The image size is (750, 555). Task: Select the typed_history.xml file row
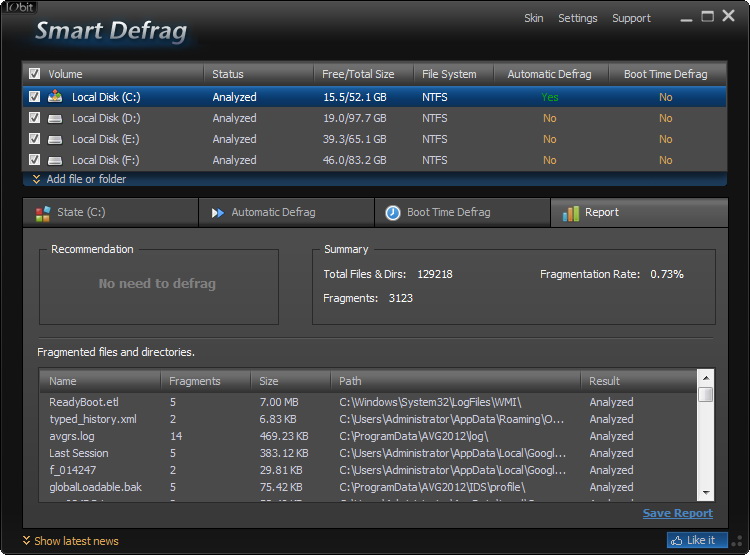point(368,419)
